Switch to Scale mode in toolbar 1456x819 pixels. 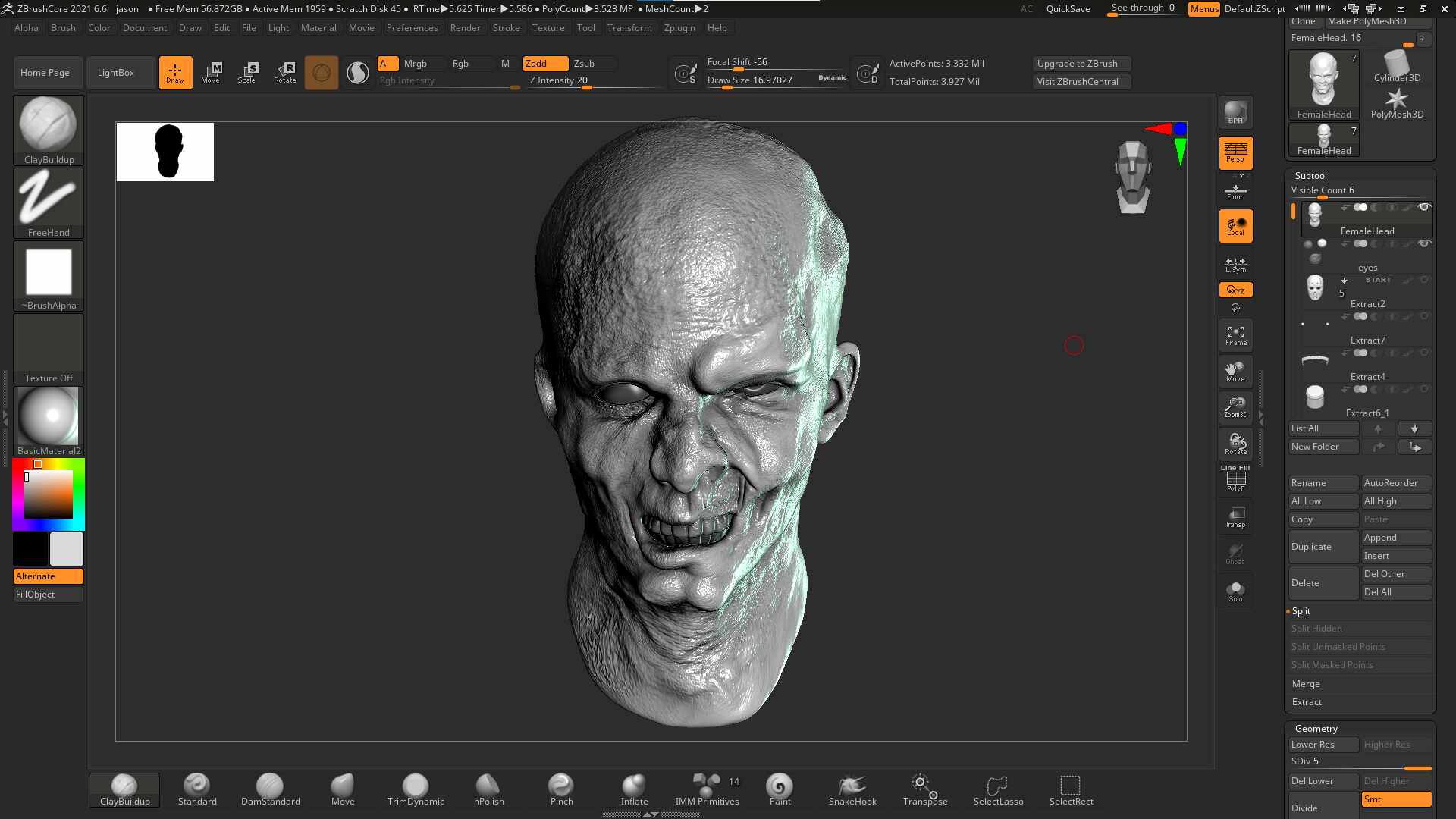[247, 73]
